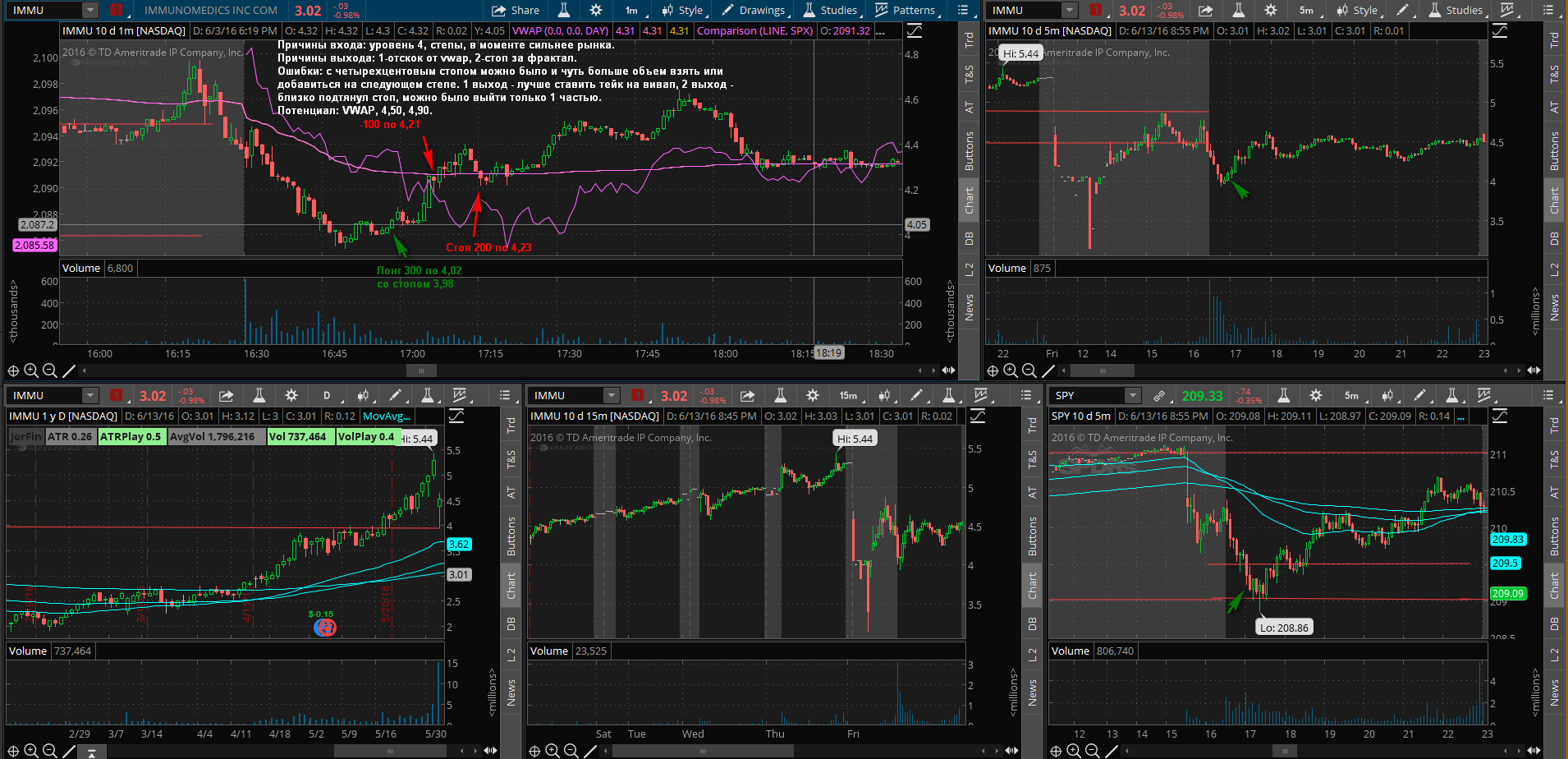The image size is (1568, 759).
Task: Open list menu icon in IMMU 15m chart
Action: point(1026,395)
